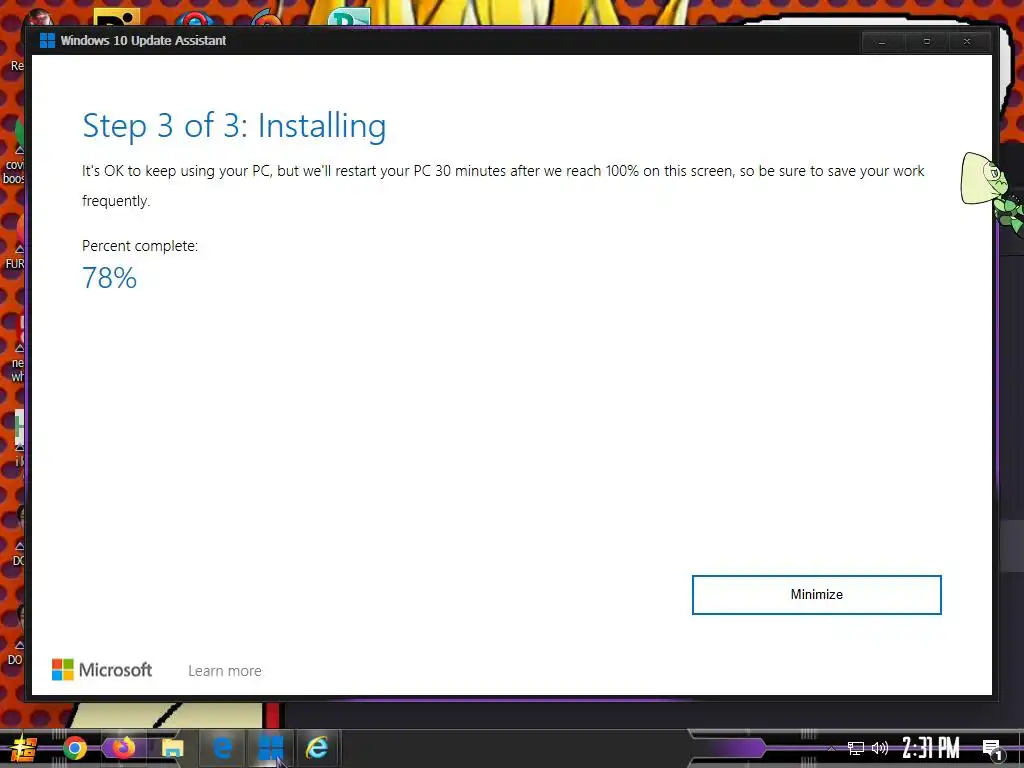Viewport: 1024px width, 768px height.
Task: Click the "Step 3 of 3: Installing" heading
Action: click(234, 126)
